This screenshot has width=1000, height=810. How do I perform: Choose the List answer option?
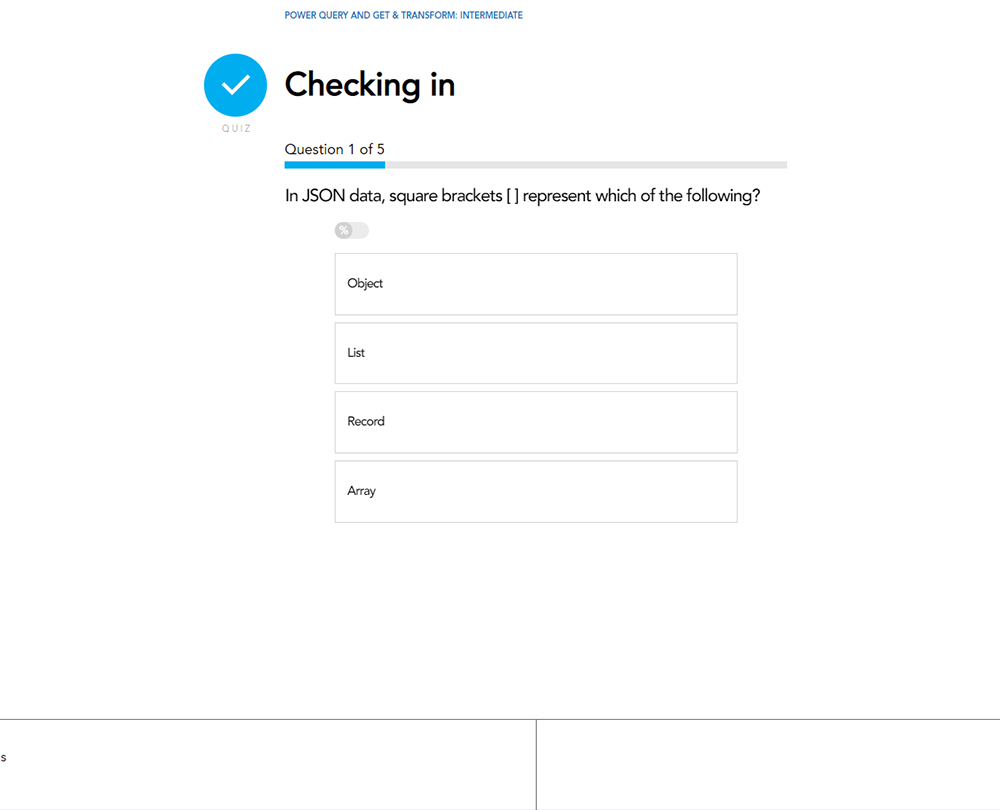(x=535, y=353)
